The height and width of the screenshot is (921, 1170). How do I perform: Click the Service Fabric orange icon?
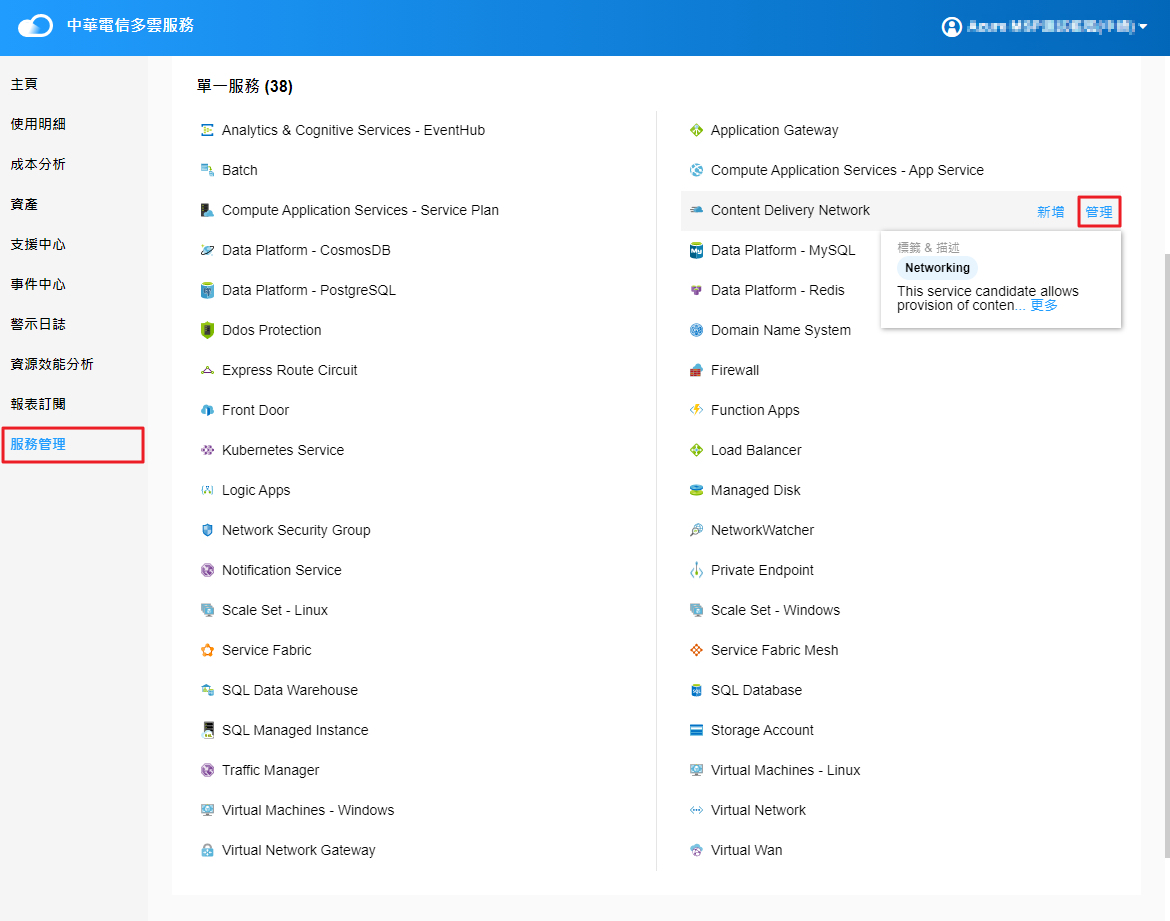tap(207, 650)
